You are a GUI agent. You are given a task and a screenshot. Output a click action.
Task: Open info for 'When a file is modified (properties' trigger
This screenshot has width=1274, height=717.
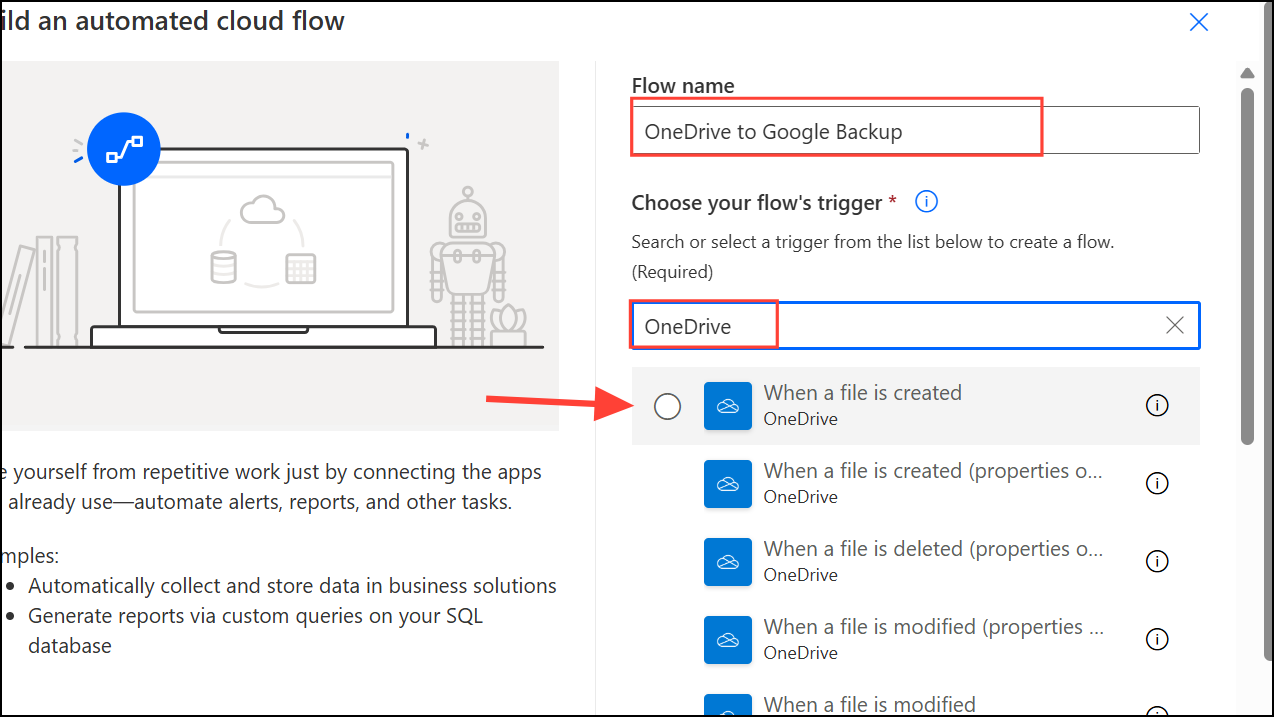coord(1157,640)
